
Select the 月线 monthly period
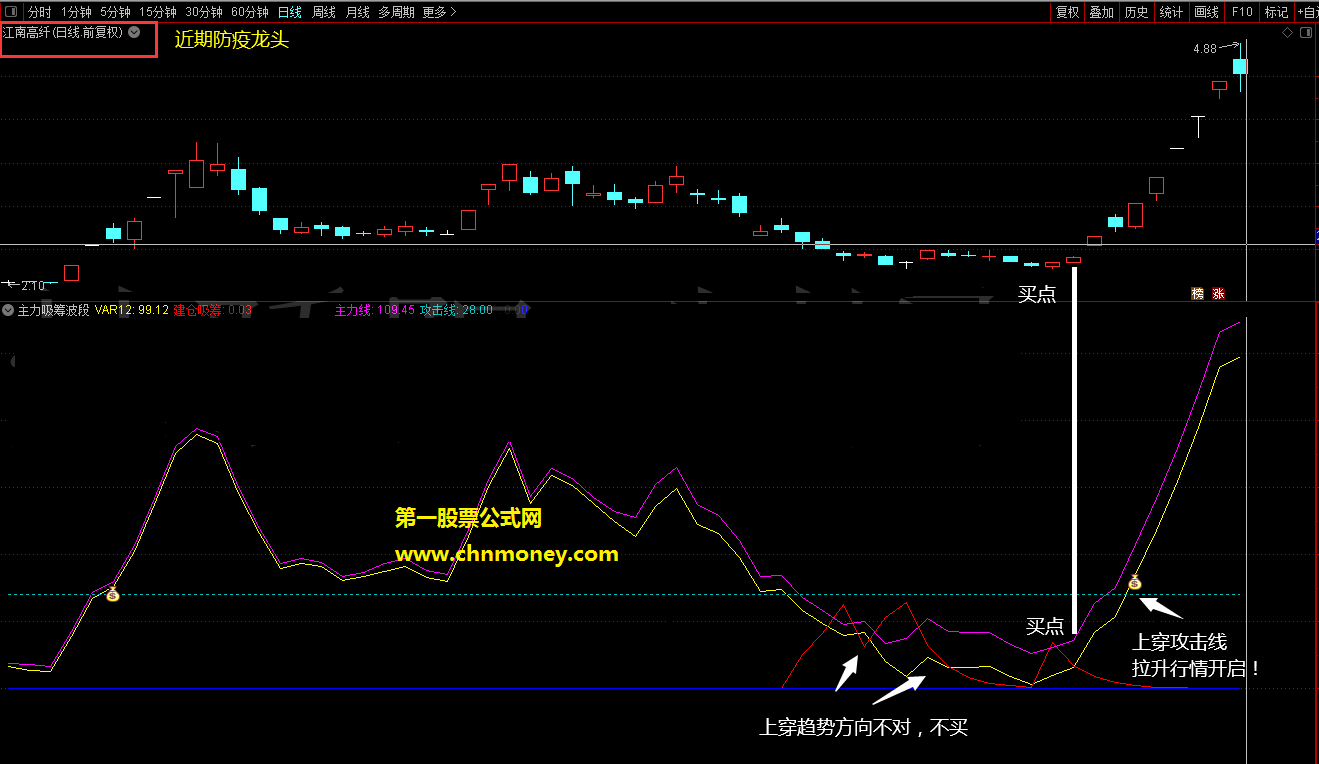tap(358, 12)
